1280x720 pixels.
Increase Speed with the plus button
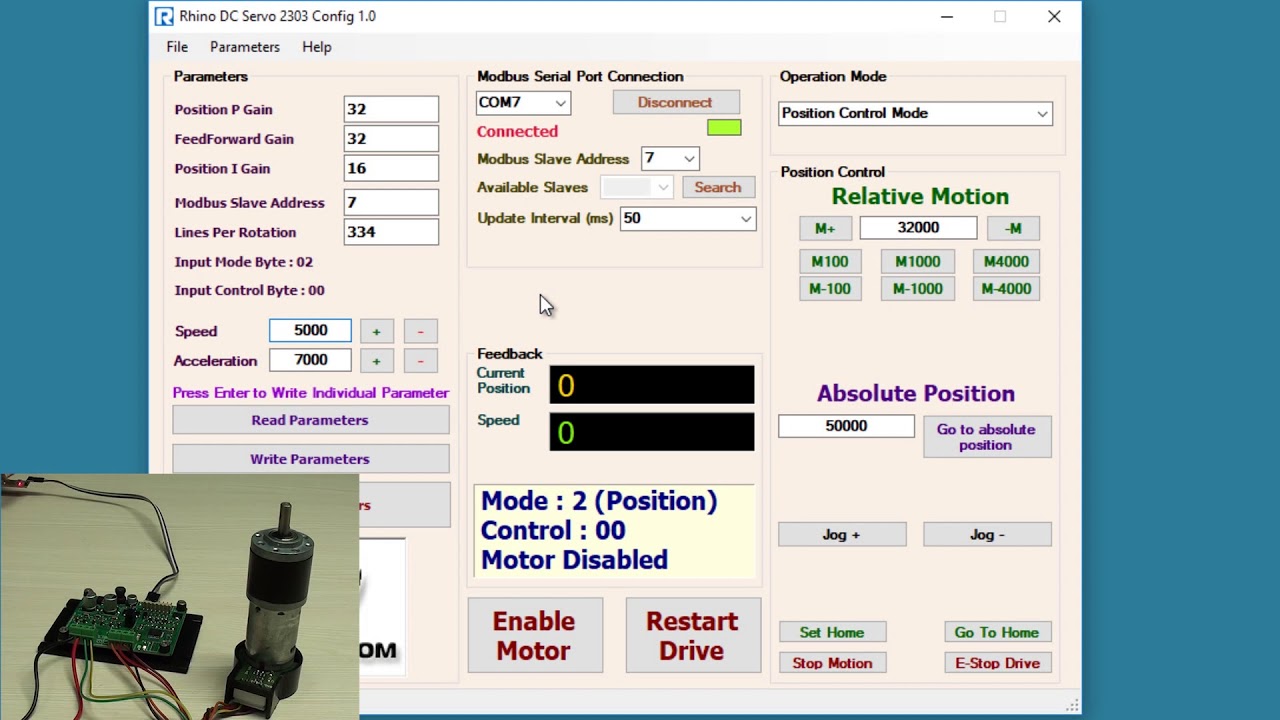click(x=376, y=331)
